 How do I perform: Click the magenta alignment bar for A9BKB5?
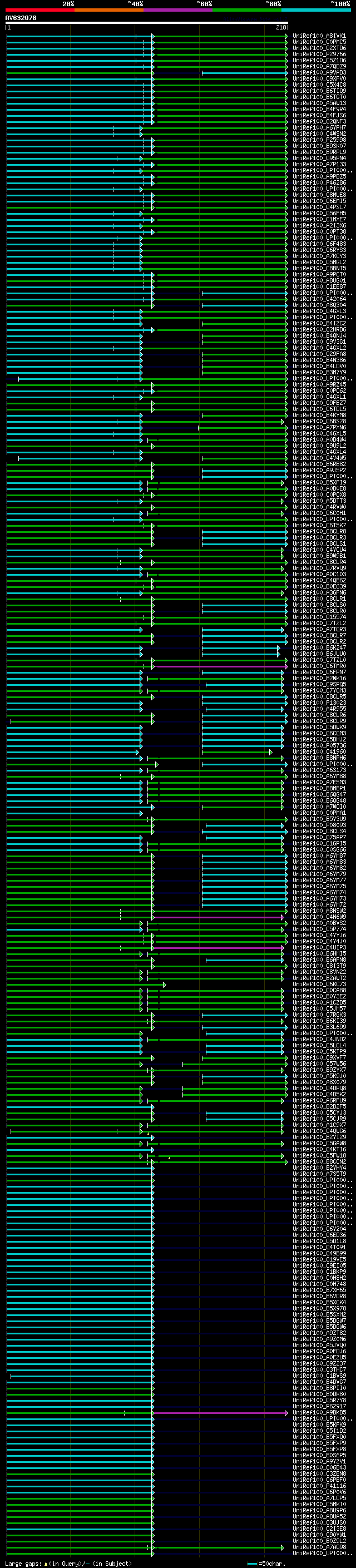click(220, 1413)
